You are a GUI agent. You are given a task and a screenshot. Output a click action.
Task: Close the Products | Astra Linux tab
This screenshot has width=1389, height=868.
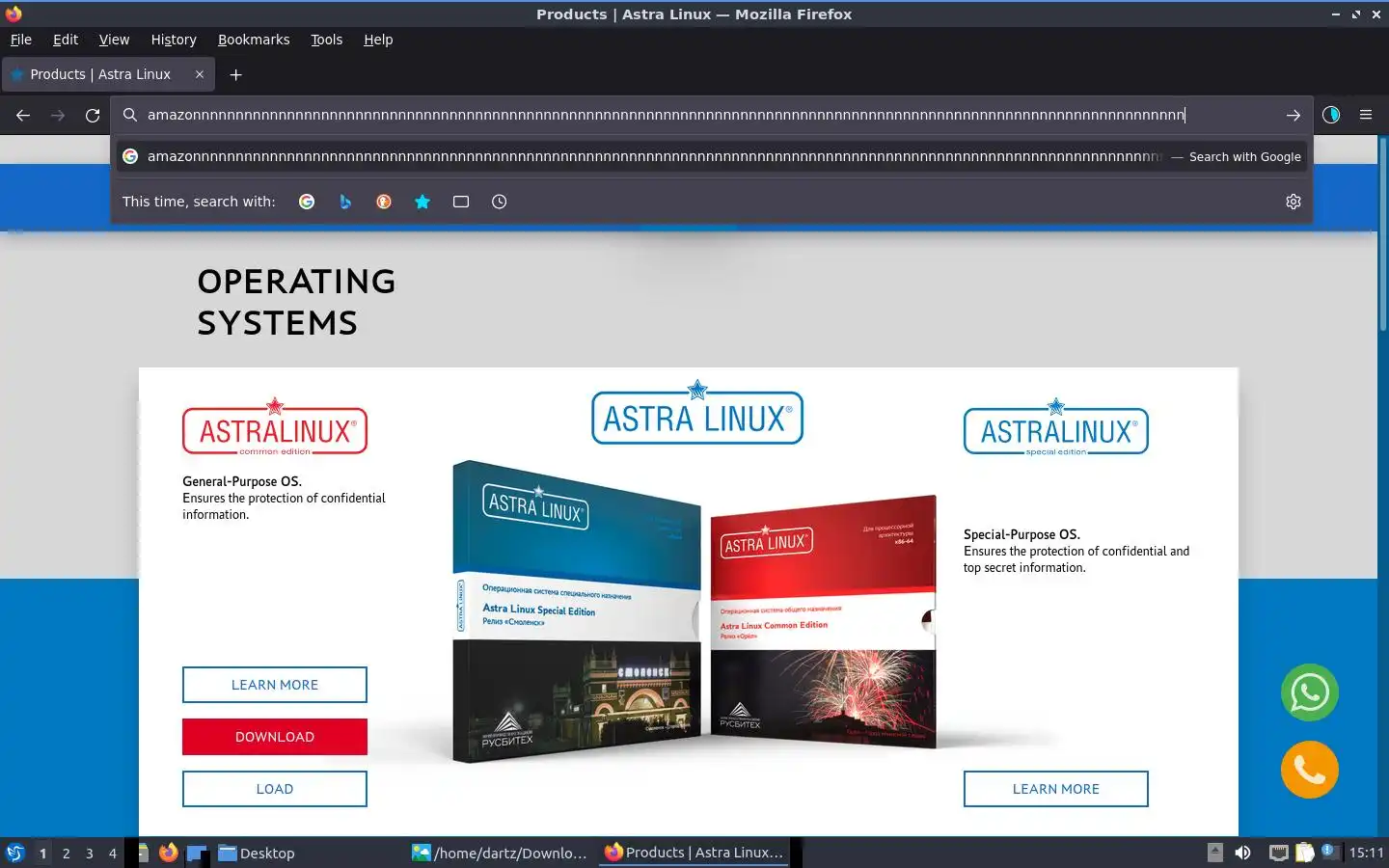coord(200,74)
